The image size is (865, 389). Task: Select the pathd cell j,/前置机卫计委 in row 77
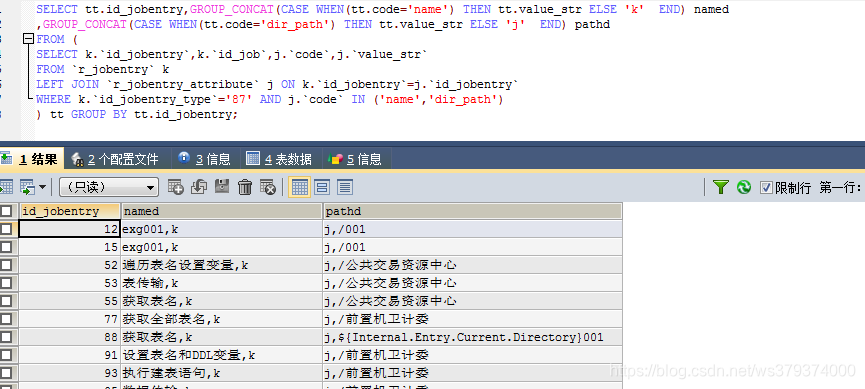pyautogui.click(x=473, y=319)
